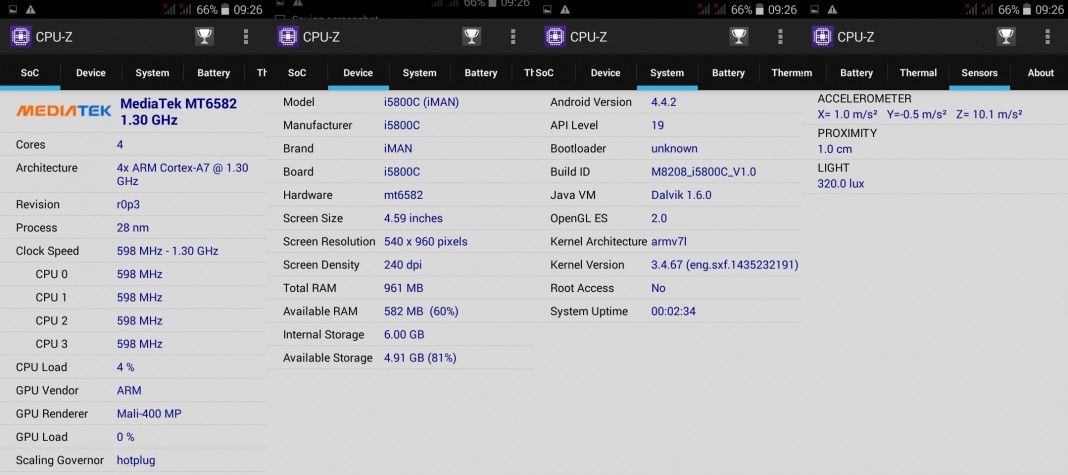The width and height of the screenshot is (1068, 475).
Task: Tap the ACCELEROMETER sensor heading
Action: coord(864,99)
